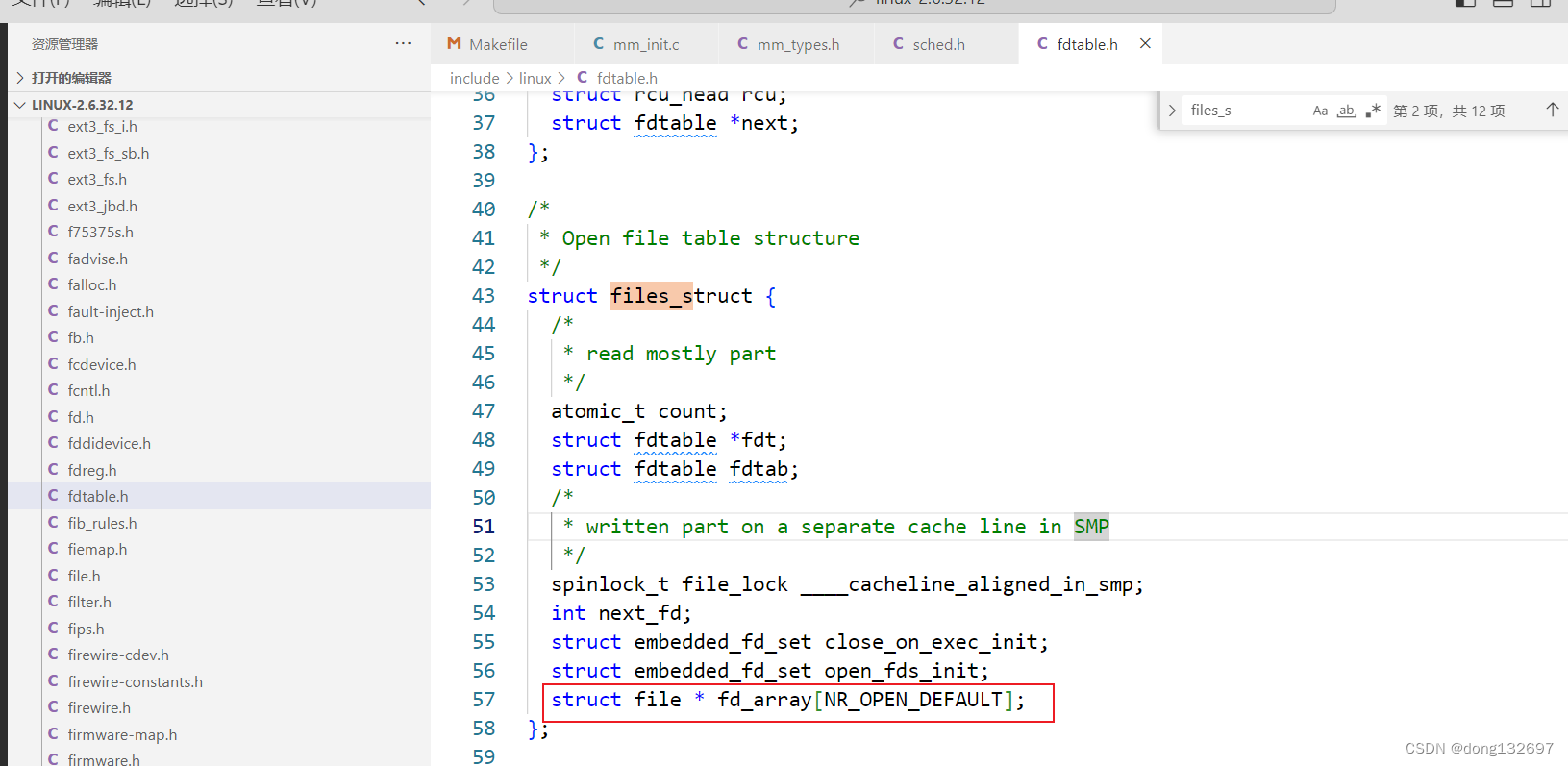Click the highlighted files_struct identifier

(681, 296)
